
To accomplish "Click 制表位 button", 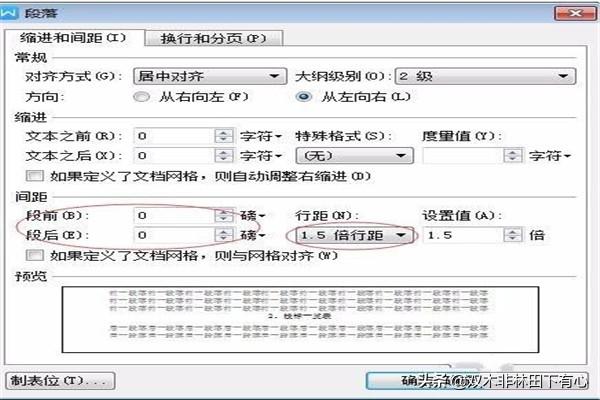I will point(60,381).
